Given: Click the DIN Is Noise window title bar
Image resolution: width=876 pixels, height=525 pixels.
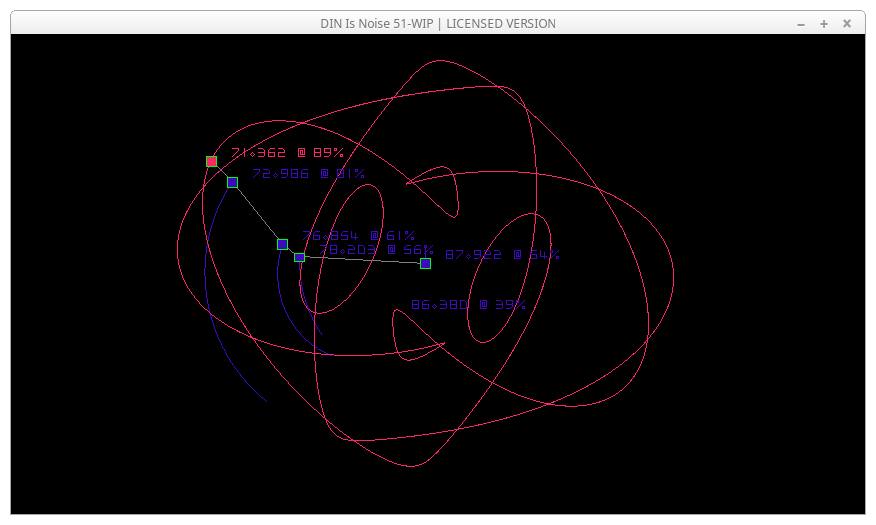Looking at the screenshot, I should click(438, 23).
